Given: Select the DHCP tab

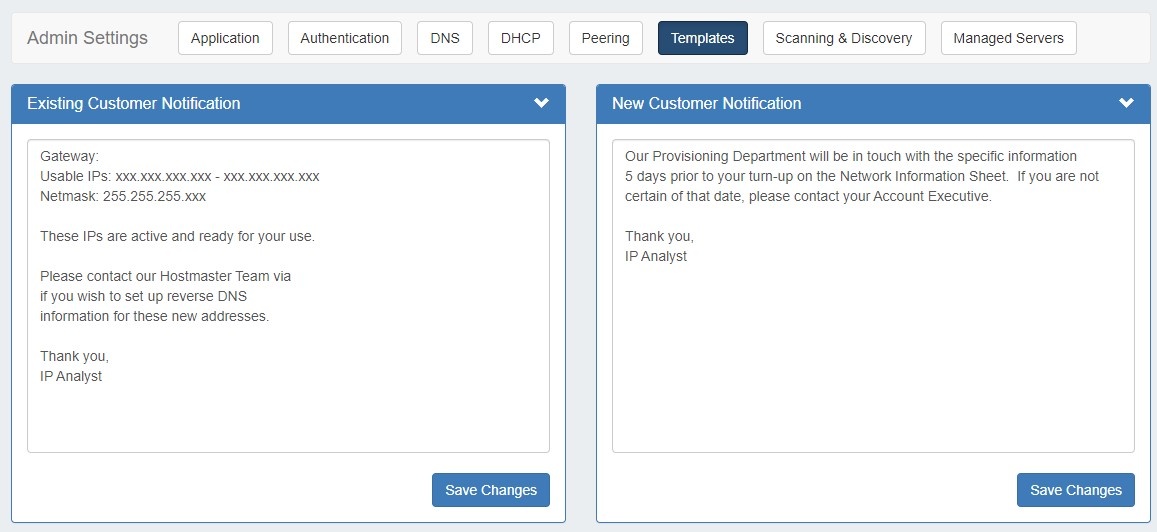Looking at the screenshot, I should (520, 38).
